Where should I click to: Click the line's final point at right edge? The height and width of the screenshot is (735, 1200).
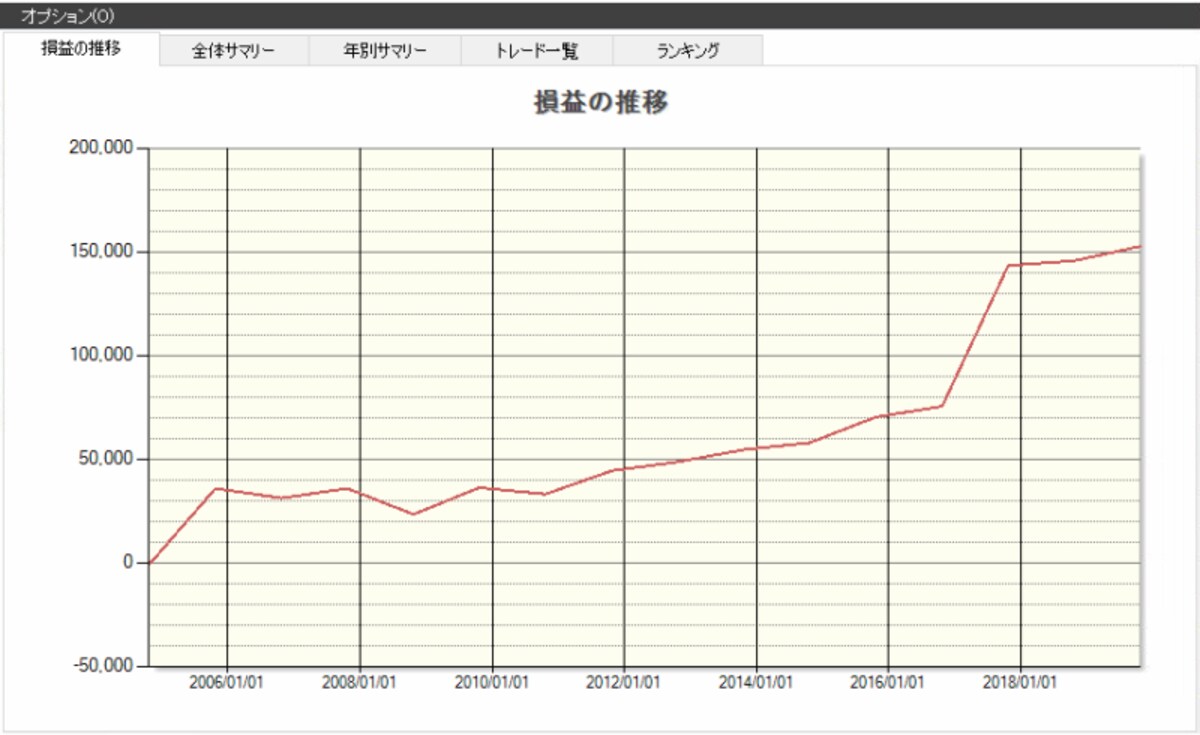pos(1139,247)
